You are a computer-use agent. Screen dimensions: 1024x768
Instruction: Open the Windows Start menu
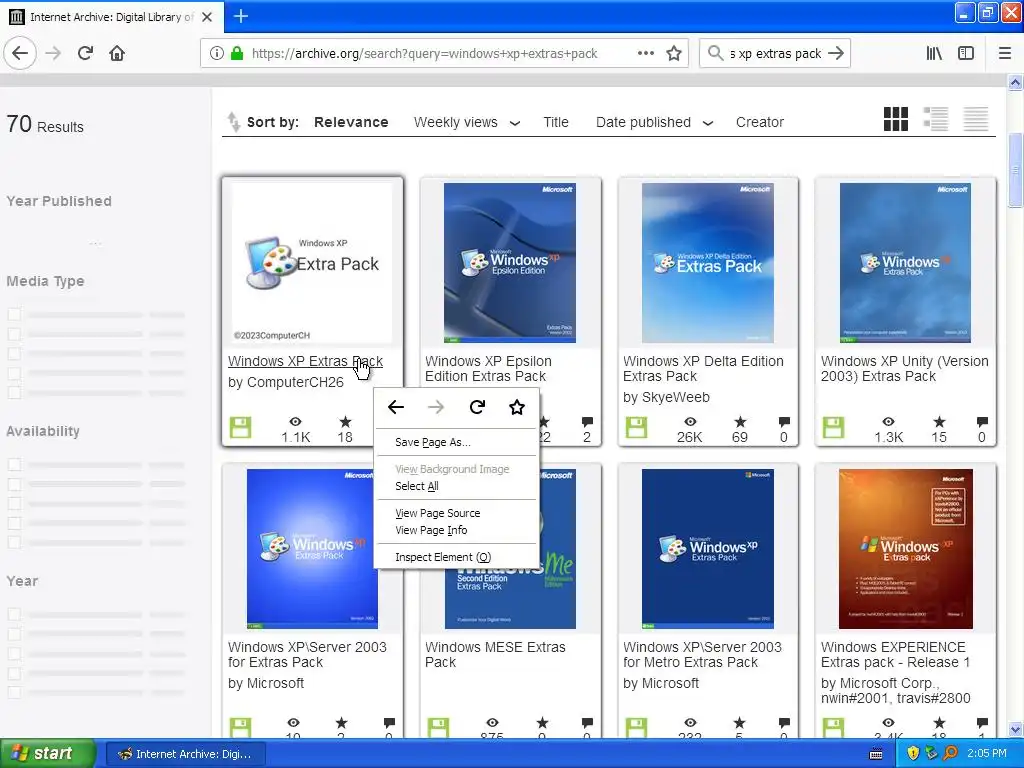pos(47,754)
